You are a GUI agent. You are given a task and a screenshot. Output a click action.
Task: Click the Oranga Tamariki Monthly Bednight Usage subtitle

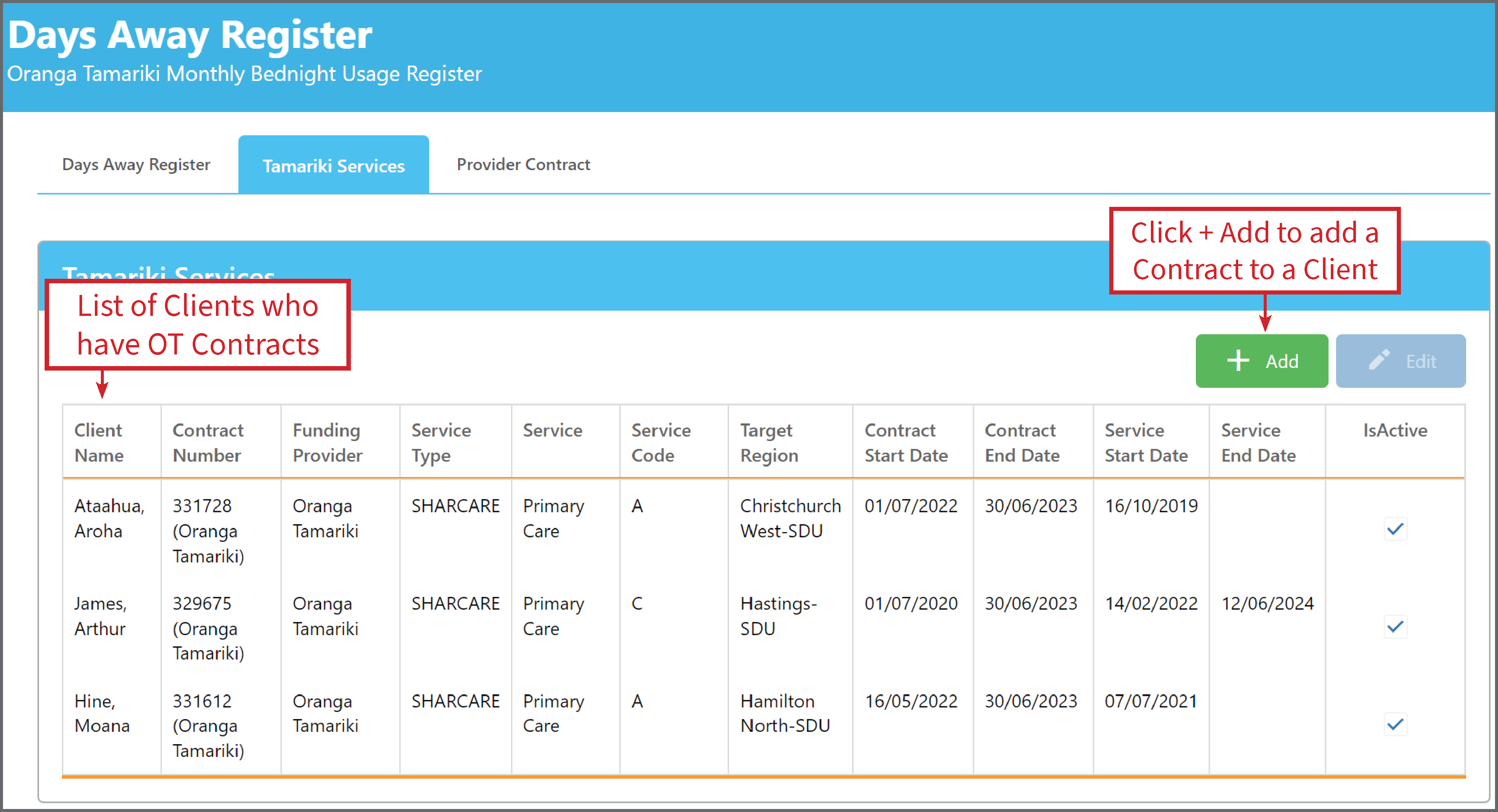tap(244, 74)
